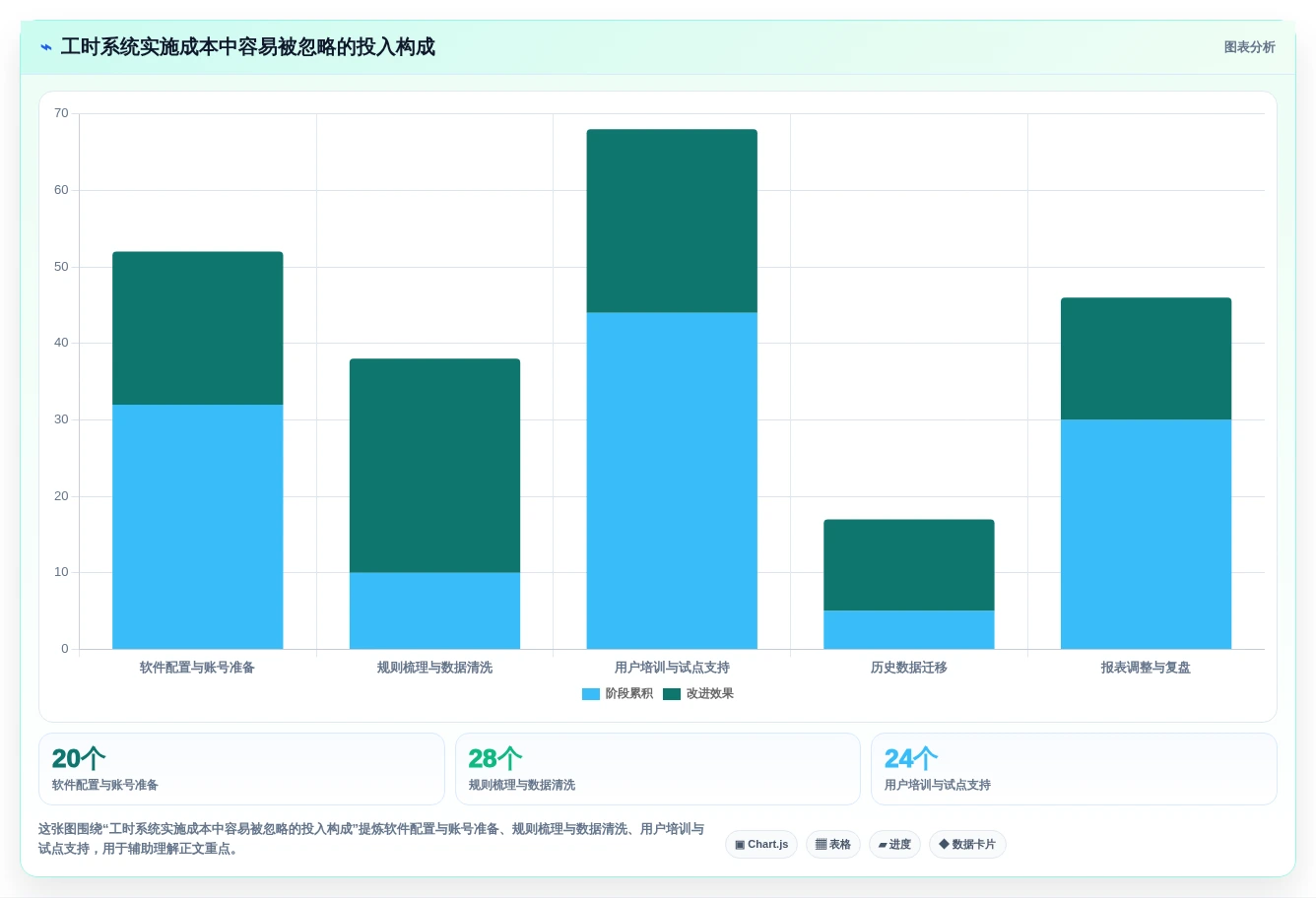Screen dimensions: 1316x898
Task: Toggle the 改进效果 legend swatch
Action: coord(672,694)
